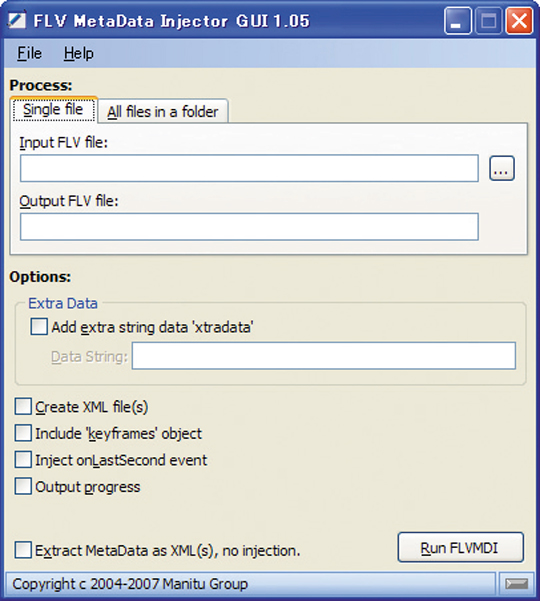Enable Add extra string data 'xtradata'
540x601 pixels.
[39, 327]
